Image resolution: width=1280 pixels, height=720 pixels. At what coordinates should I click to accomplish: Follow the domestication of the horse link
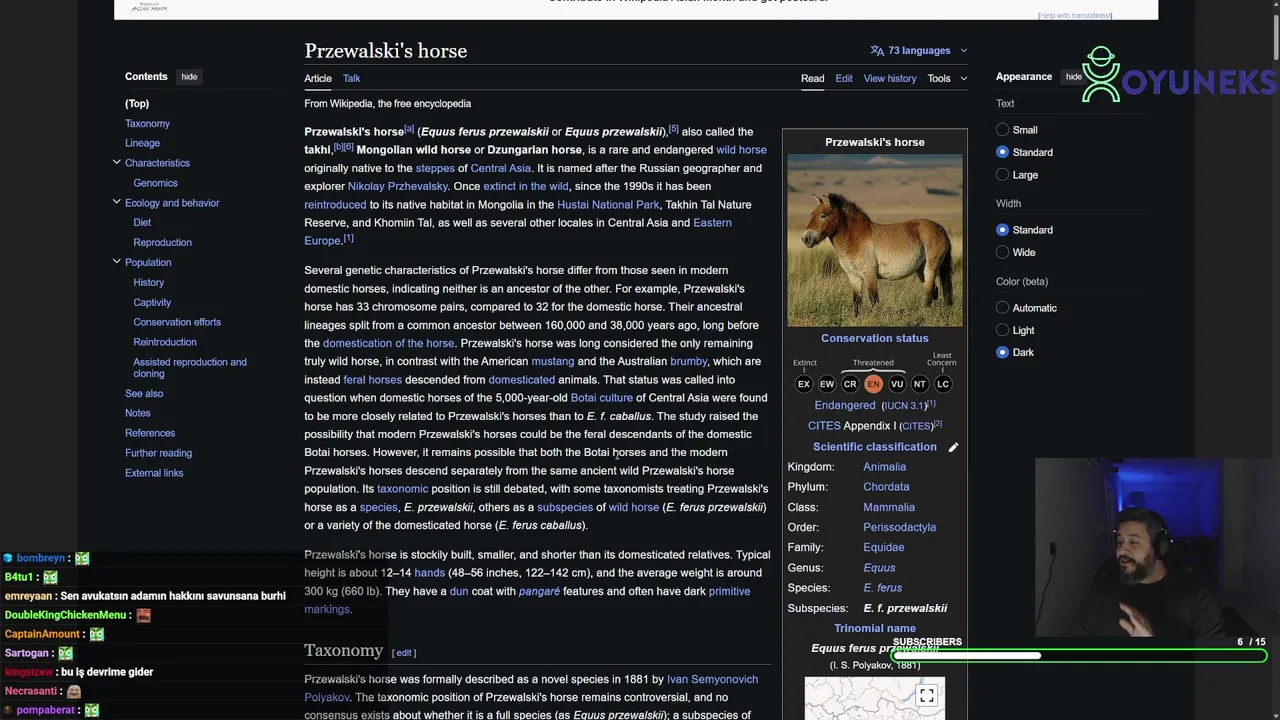[x=388, y=343]
